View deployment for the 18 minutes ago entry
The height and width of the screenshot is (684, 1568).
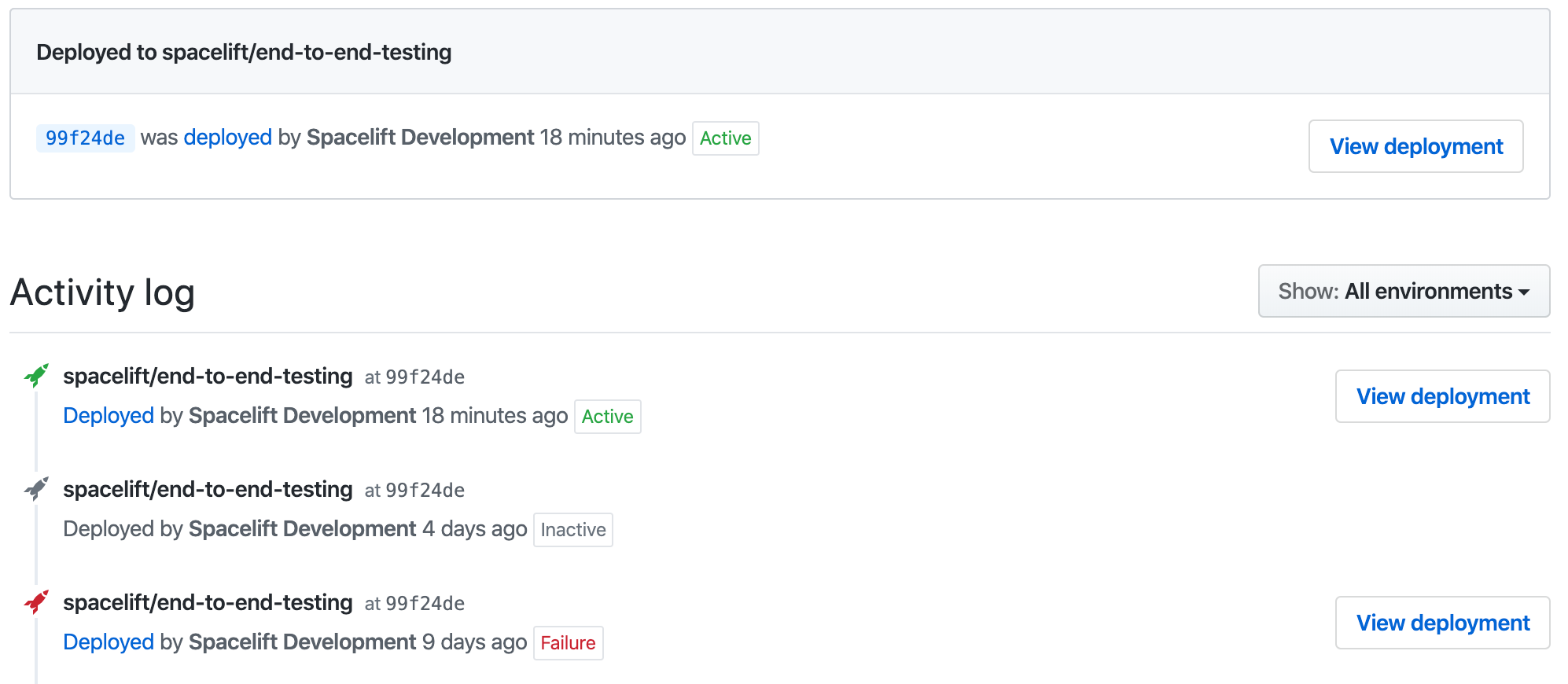(1442, 396)
